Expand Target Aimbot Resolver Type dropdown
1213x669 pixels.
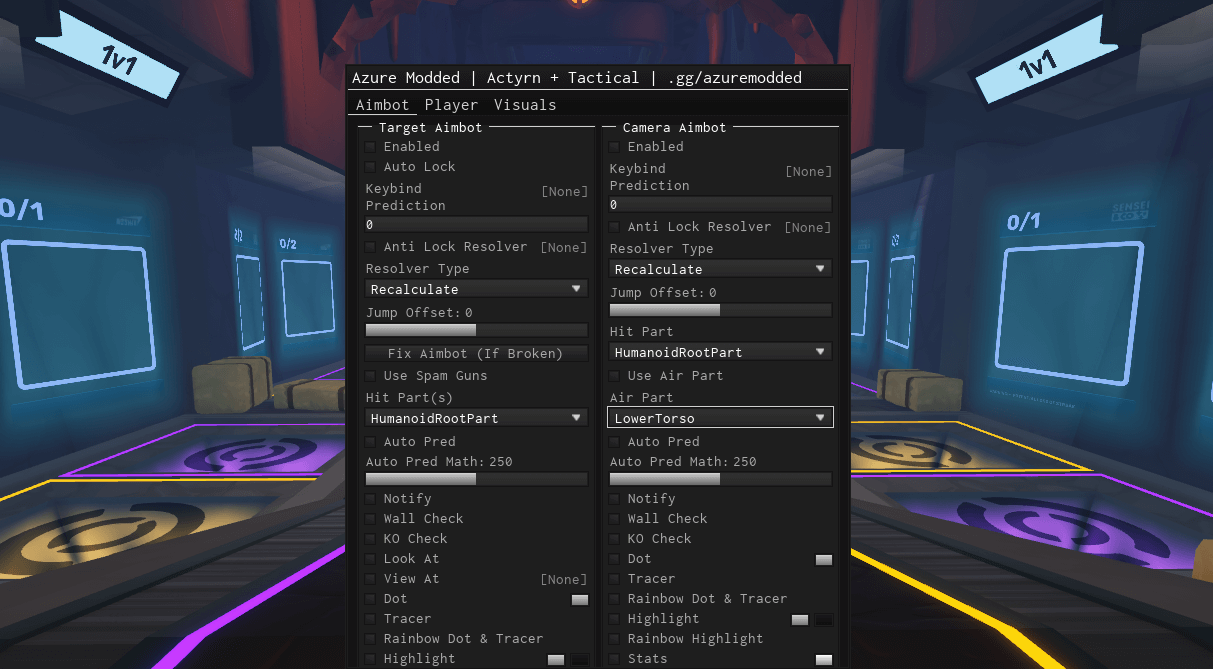pos(476,289)
